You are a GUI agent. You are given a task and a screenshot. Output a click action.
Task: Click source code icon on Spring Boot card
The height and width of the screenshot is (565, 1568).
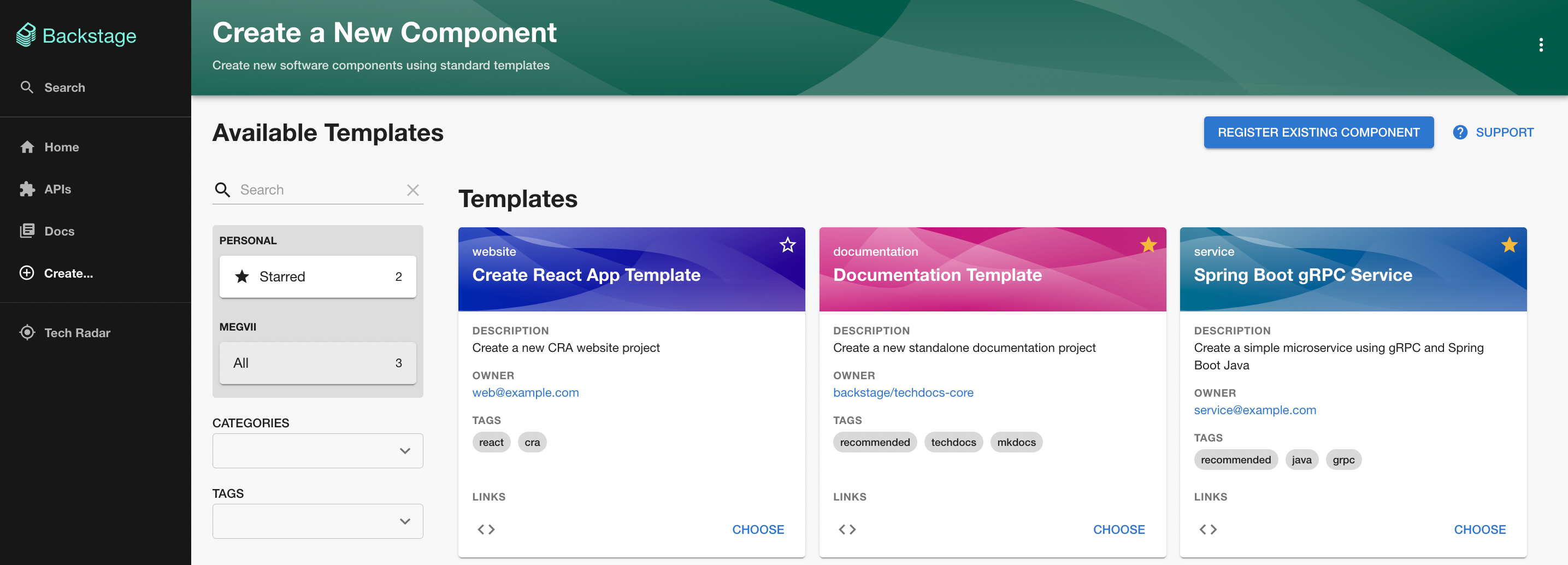point(1207,529)
